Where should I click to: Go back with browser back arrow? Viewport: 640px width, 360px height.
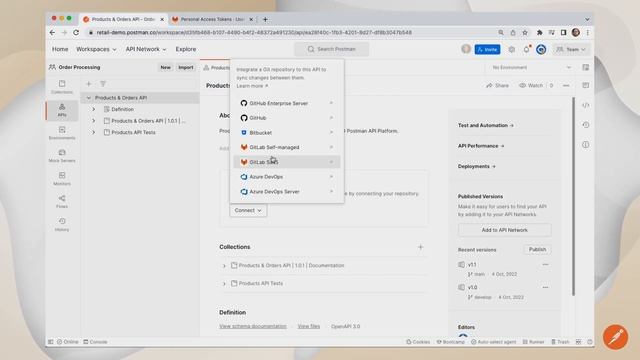(52, 32)
